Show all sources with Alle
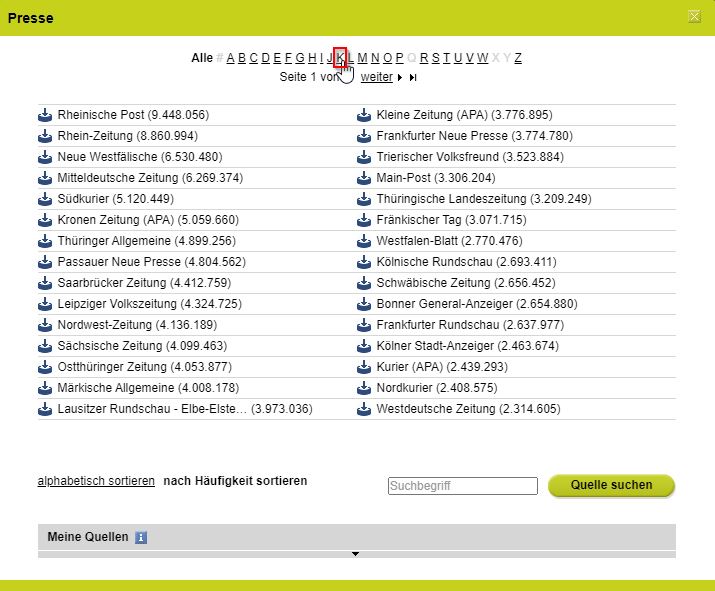 202,58
